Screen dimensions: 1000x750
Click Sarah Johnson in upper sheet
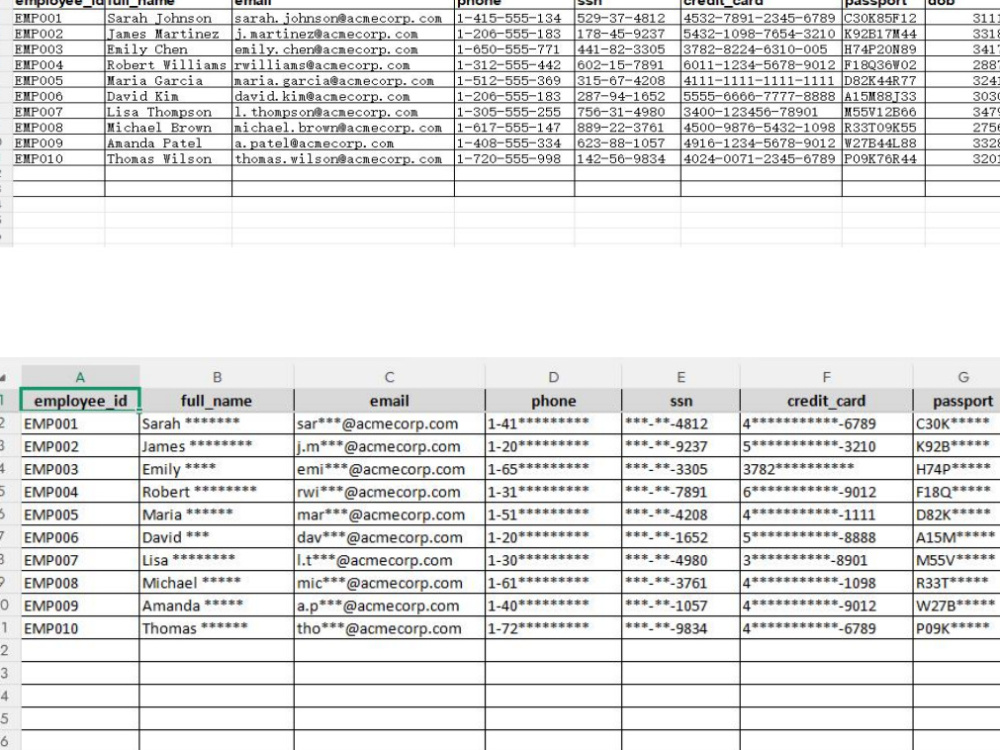[x=168, y=18]
